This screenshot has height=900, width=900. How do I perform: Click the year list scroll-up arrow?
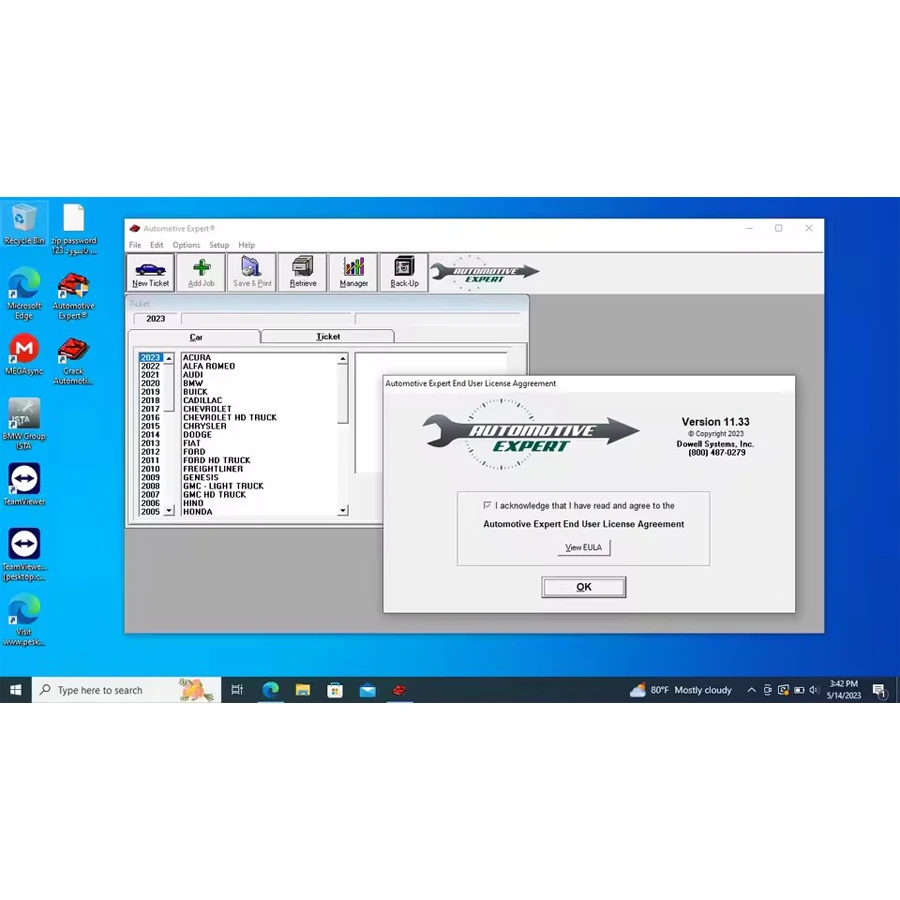169,358
